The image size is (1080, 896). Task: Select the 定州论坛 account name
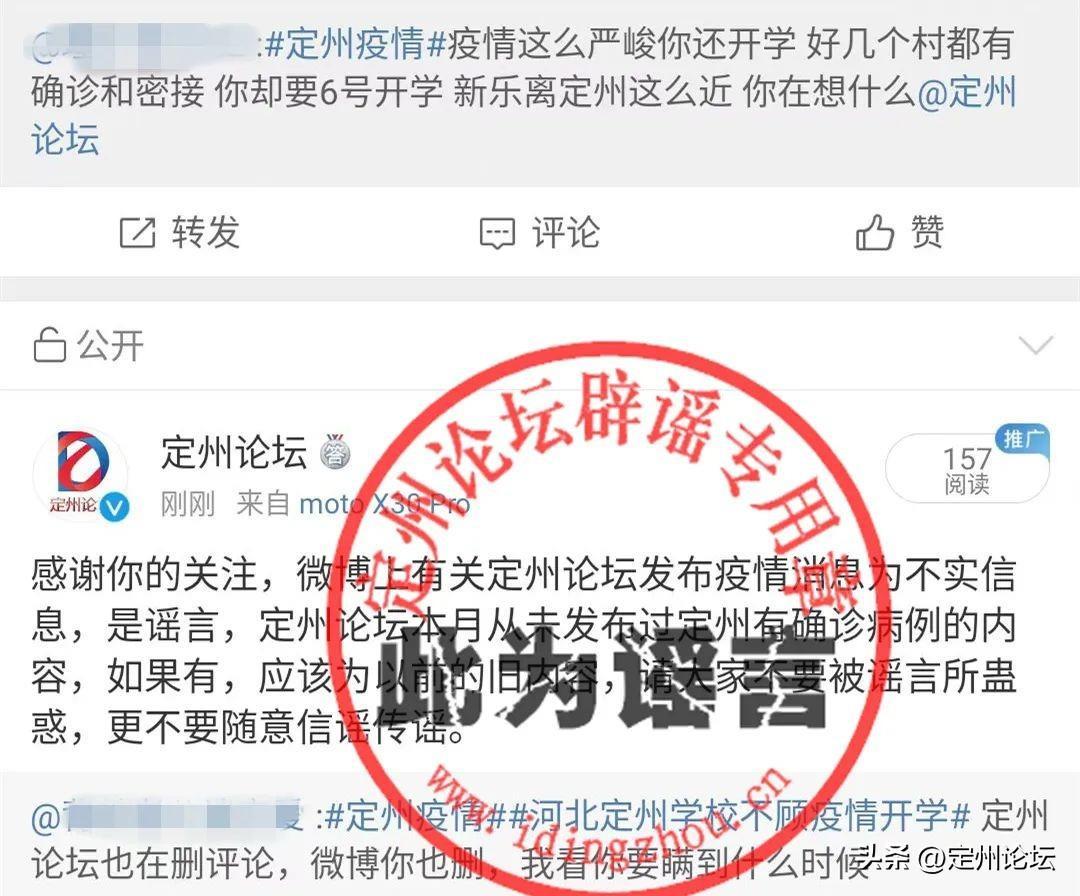[x=234, y=452]
